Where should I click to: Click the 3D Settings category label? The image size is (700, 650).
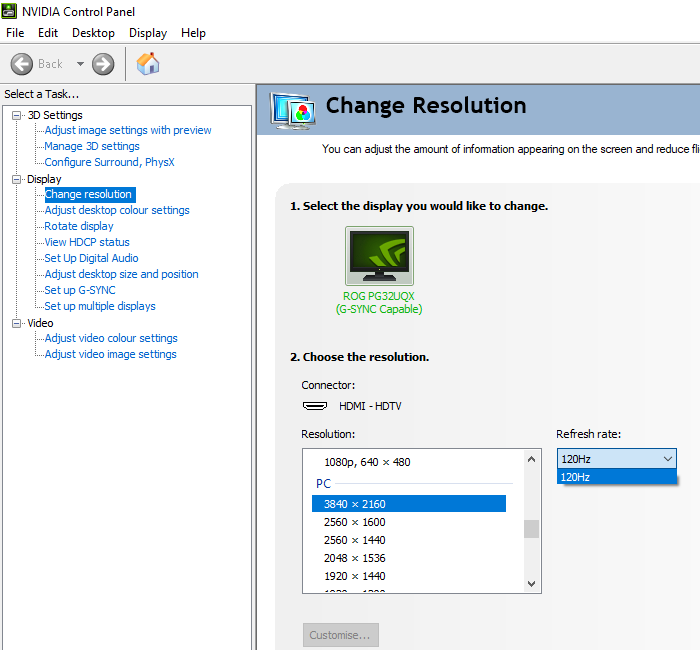coord(55,115)
